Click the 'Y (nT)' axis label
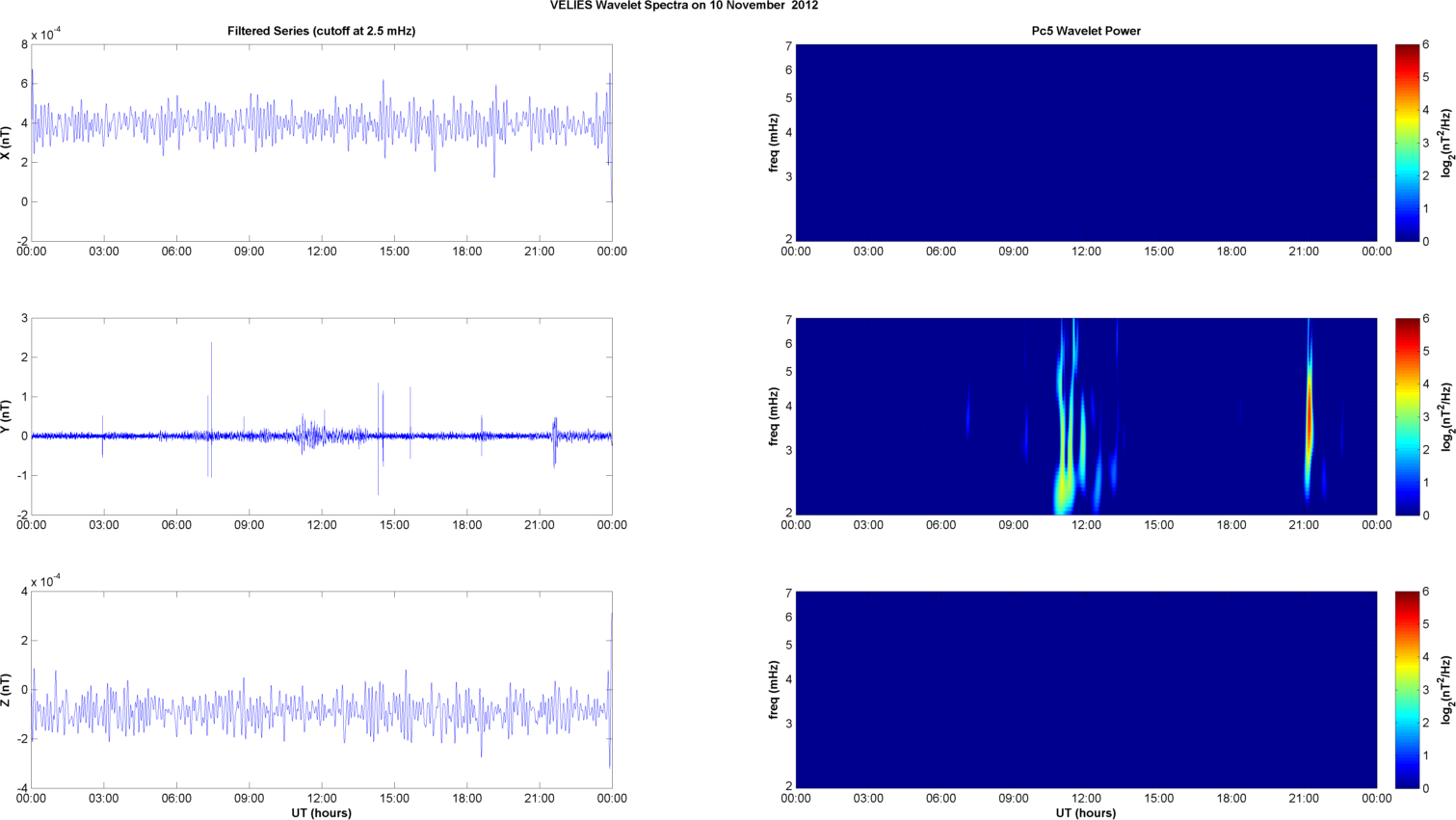This screenshot has width=1456, height=820. (x=7, y=416)
